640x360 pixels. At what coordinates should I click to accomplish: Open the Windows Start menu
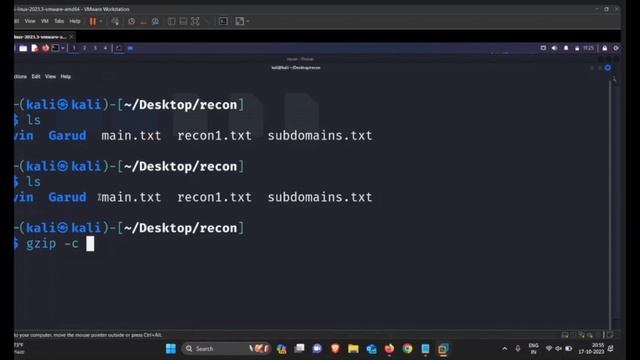pos(171,349)
